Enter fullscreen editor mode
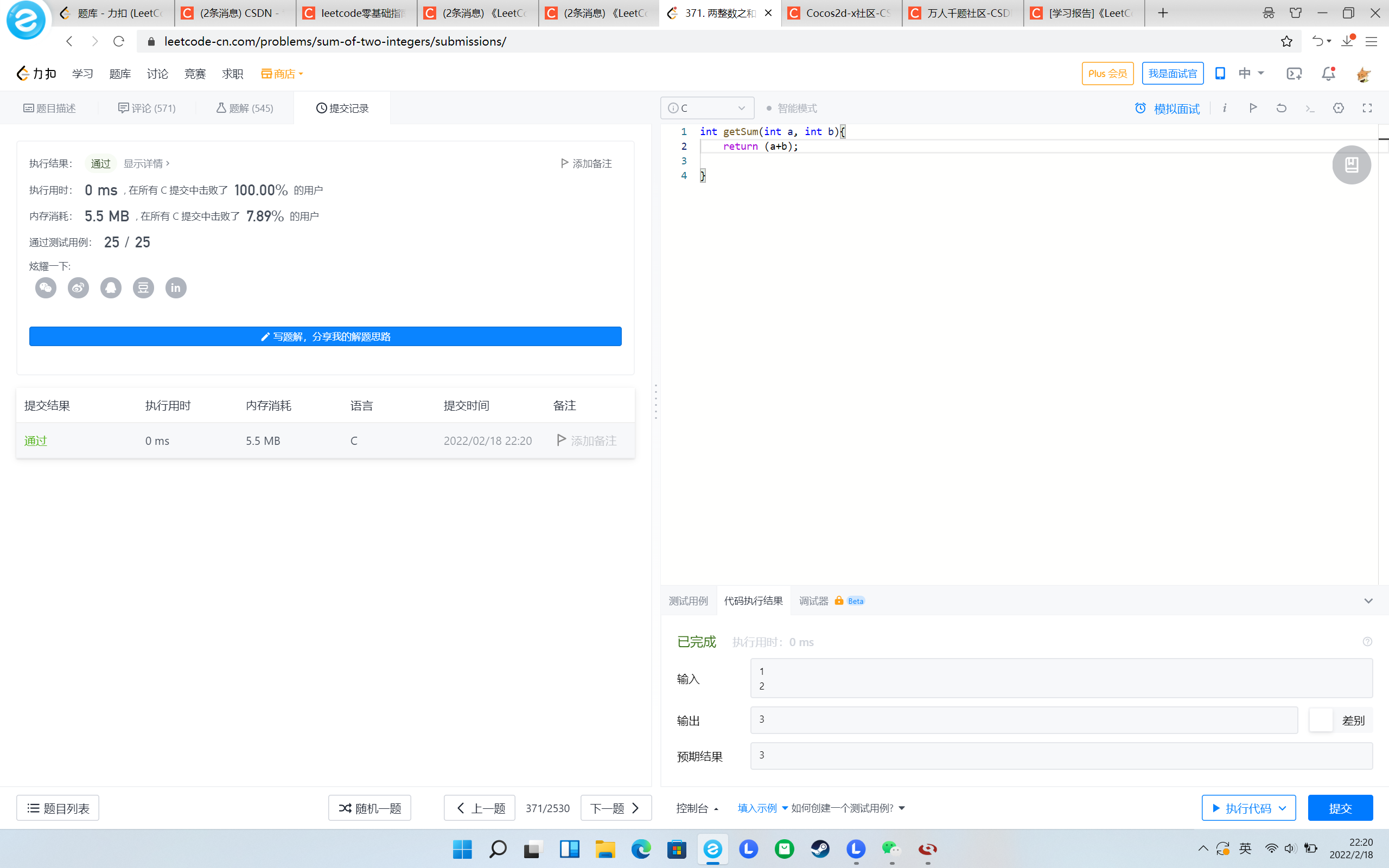 pyautogui.click(x=1367, y=108)
